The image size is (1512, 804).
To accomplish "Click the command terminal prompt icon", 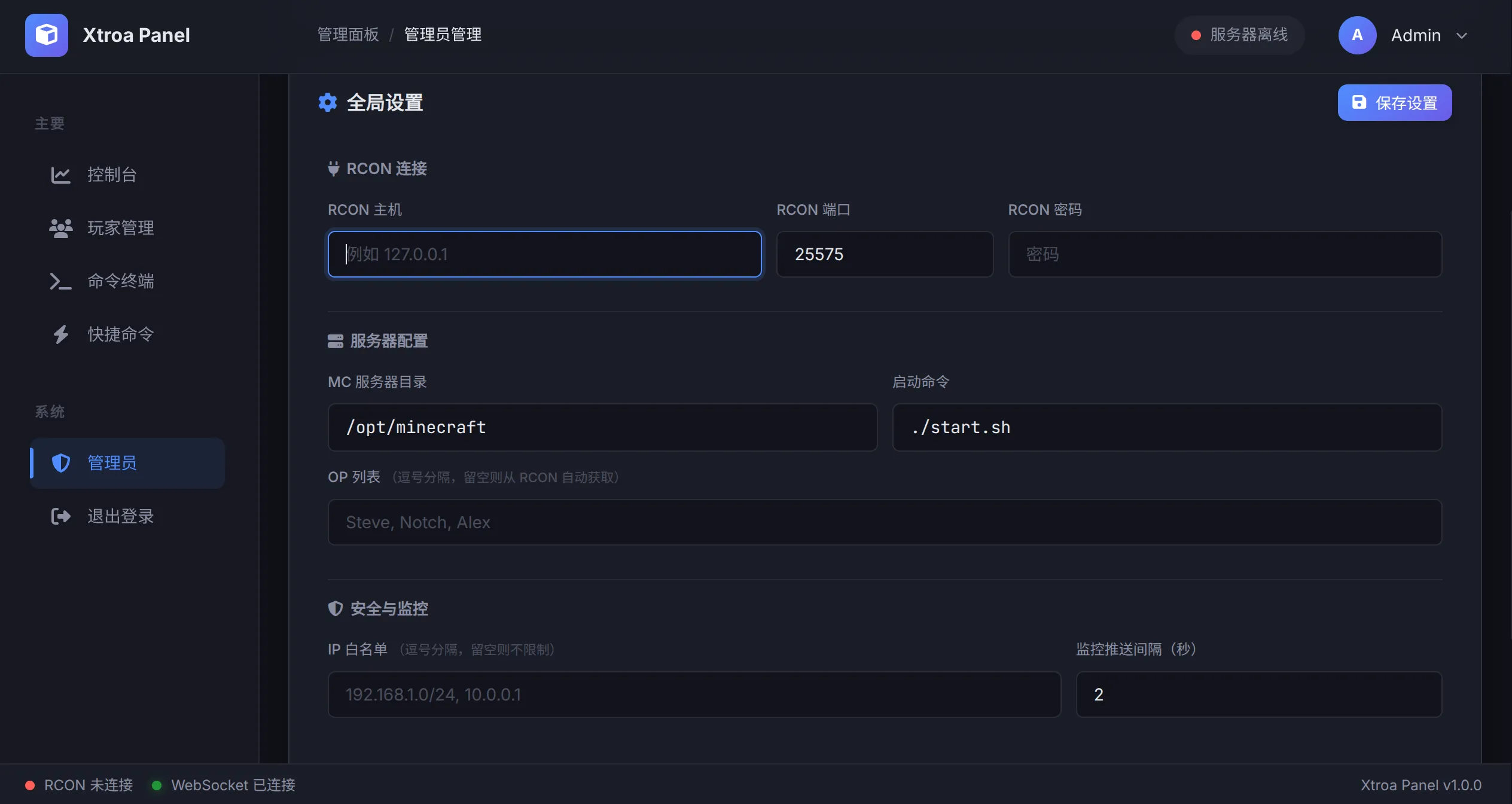I will [60, 281].
